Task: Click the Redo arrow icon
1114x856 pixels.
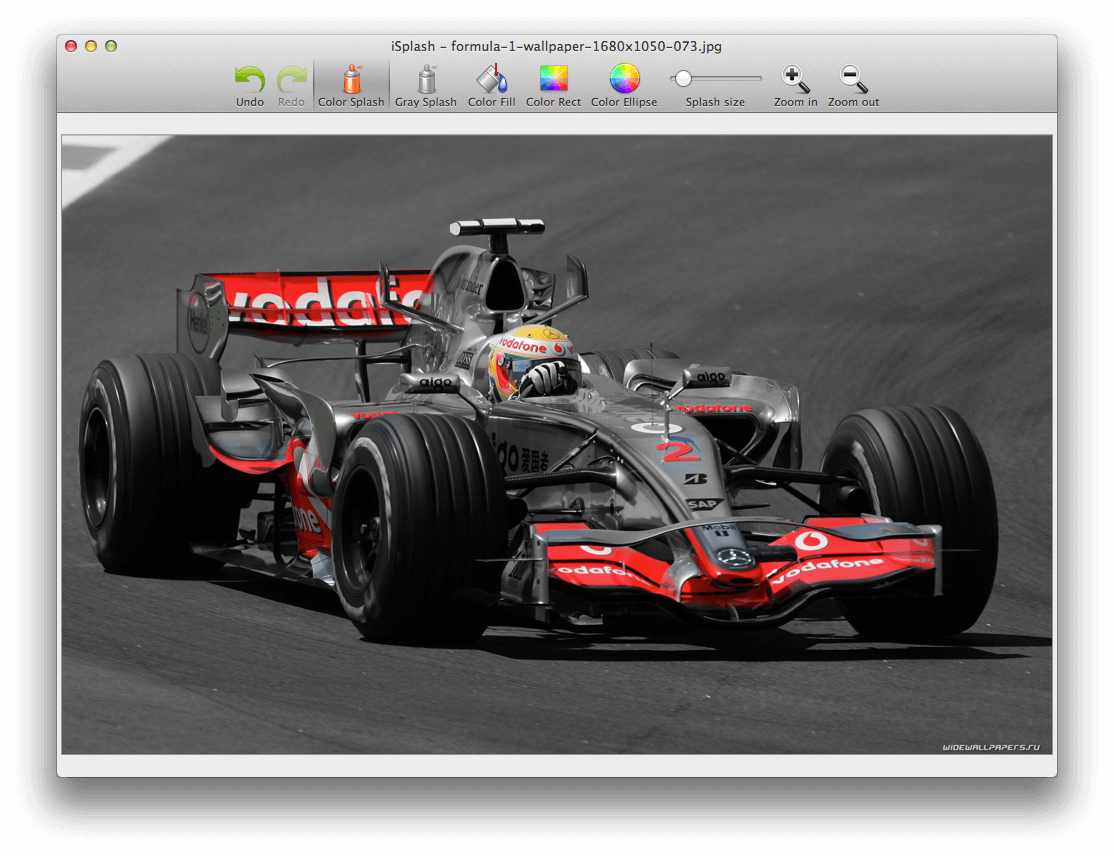Action: (x=291, y=80)
